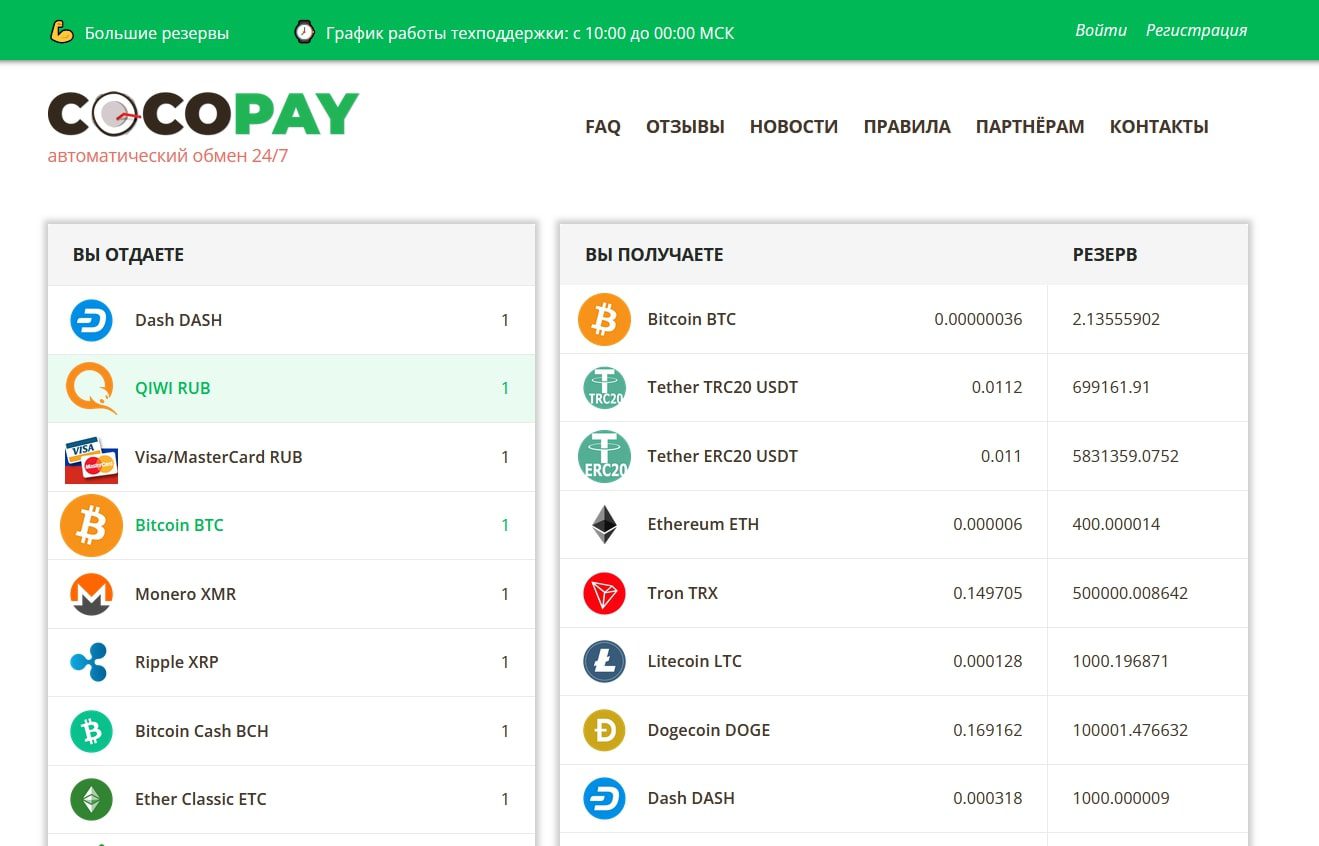
Task: Click the Ripple XRP icon
Action: tap(89, 662)
